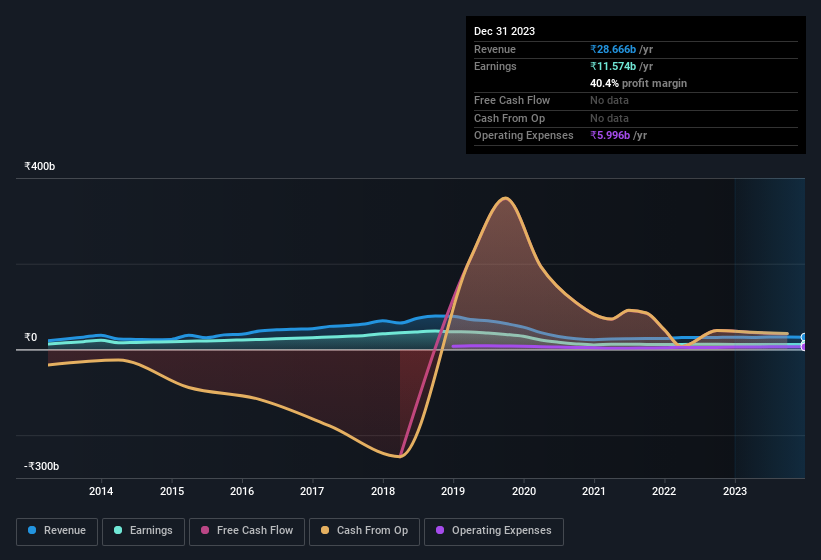Toggle Cash From Op legend button
The image size is (821, 560).
(362, 531)
